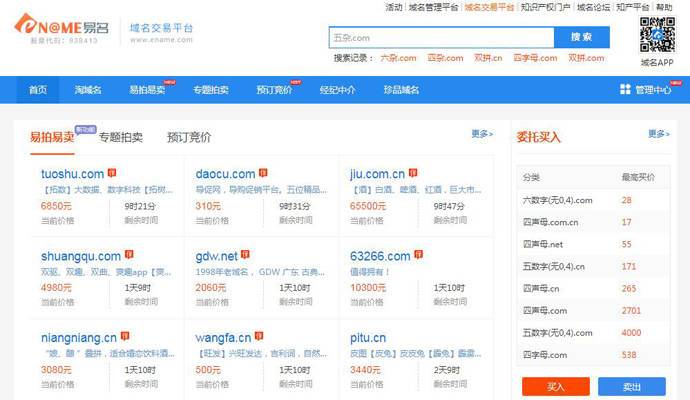Click the 6850元 price of tuoshu.com
Image resolution: width=690 pixels, height=400 pixels.
tap(56, 206)
